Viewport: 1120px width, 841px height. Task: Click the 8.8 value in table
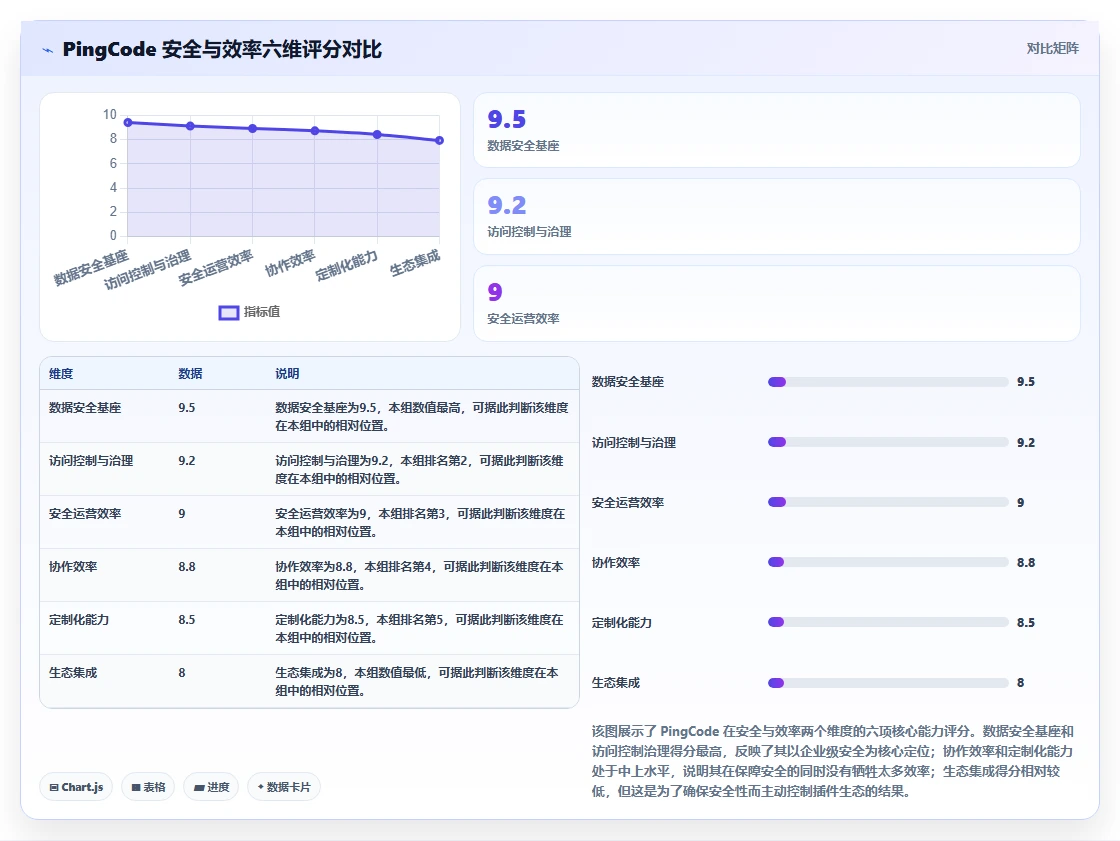coord(186,567)
